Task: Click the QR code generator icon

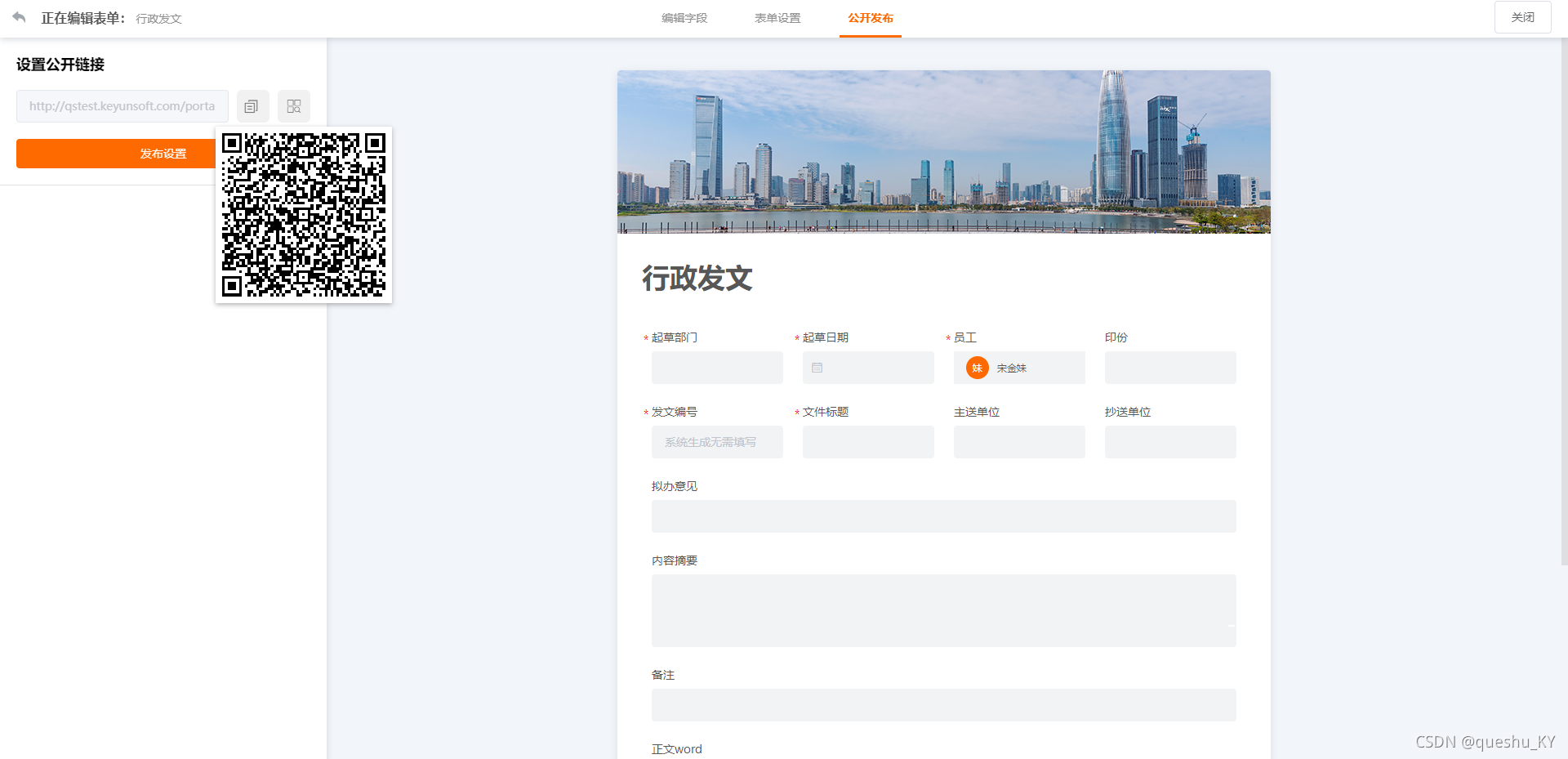Action: (294, 106)
